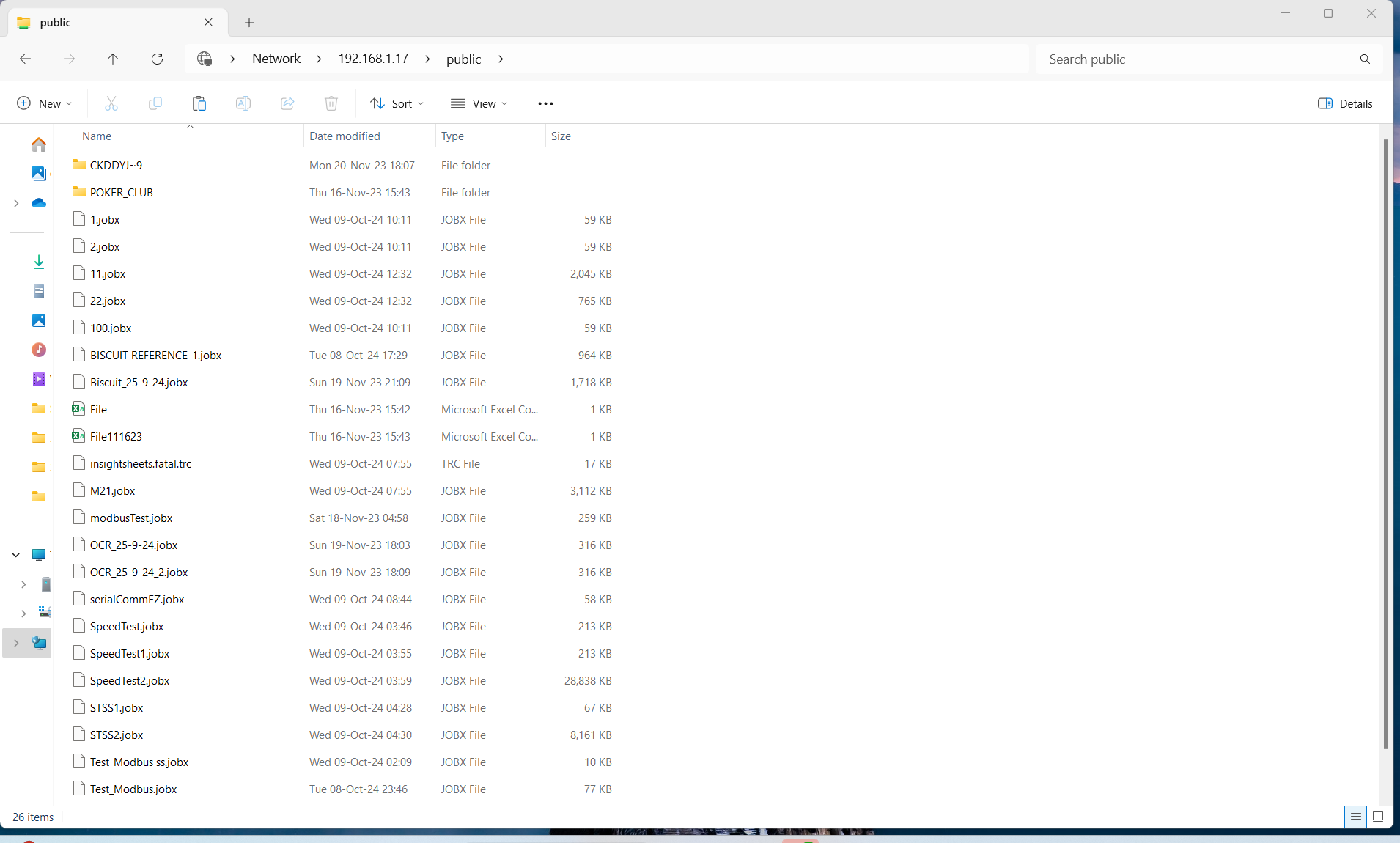Navigate to 192.168.1.17 via breadcrumb
Viewport: 1400px width, 843px height.
[373, 59]
